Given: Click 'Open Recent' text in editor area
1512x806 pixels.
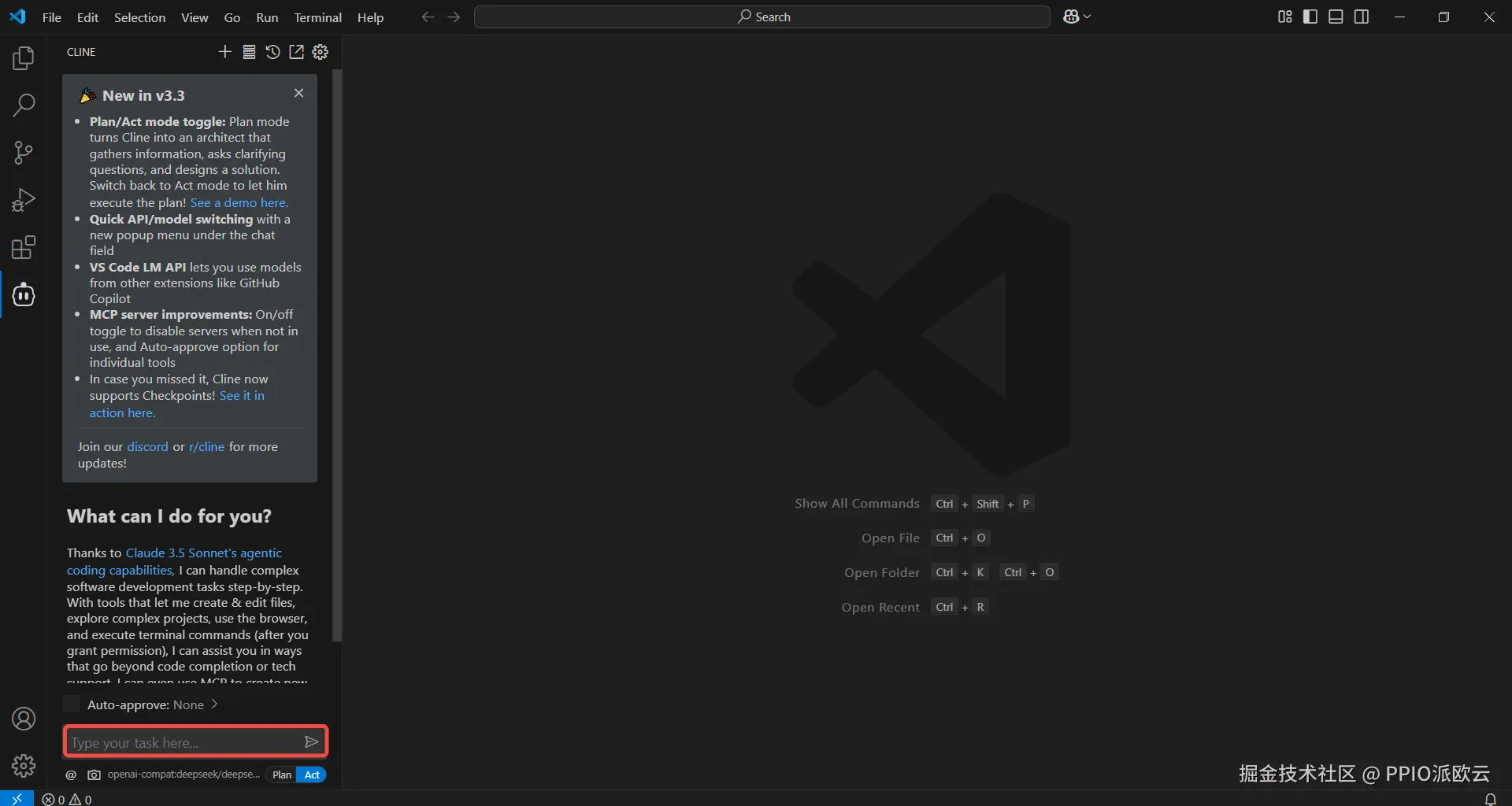Looking at the screenshot, I should 880,608.
